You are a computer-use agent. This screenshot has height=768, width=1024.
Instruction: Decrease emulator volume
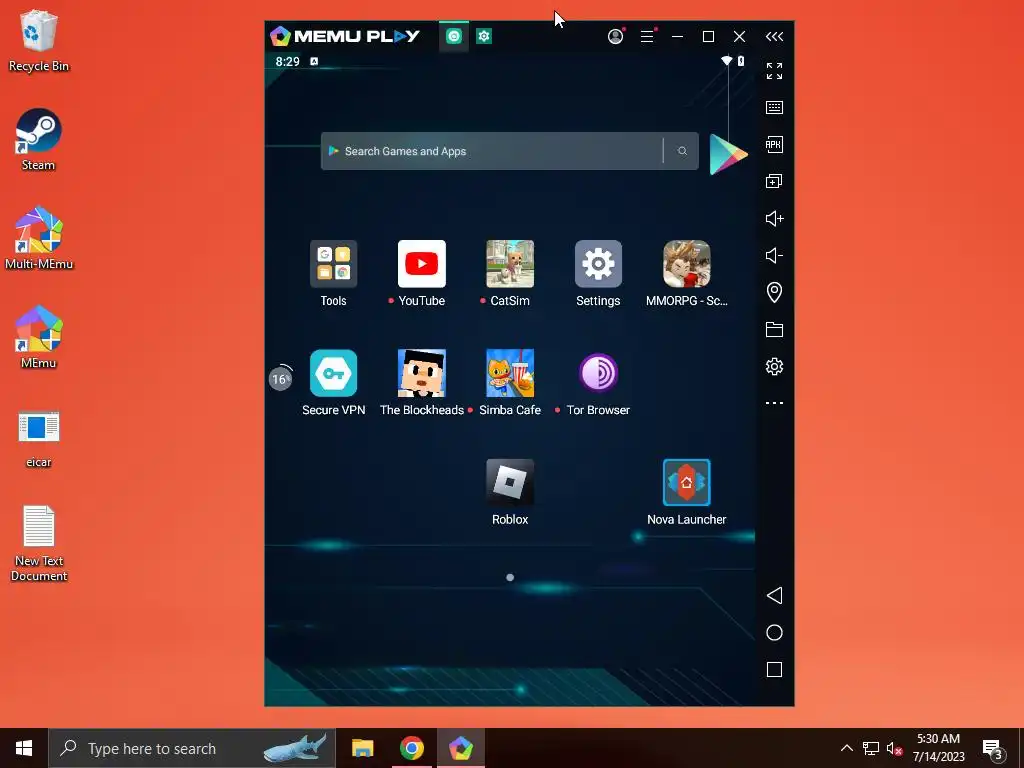click(x=774, y=255)
